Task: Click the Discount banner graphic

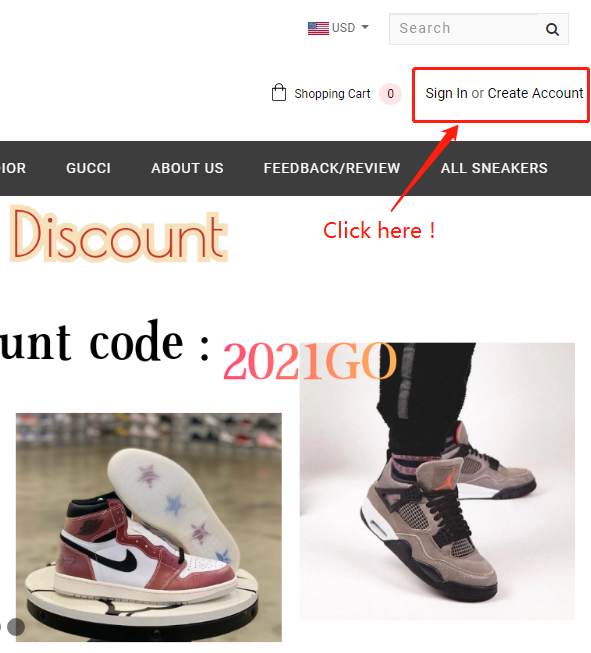Action: [x=119, y=233]
